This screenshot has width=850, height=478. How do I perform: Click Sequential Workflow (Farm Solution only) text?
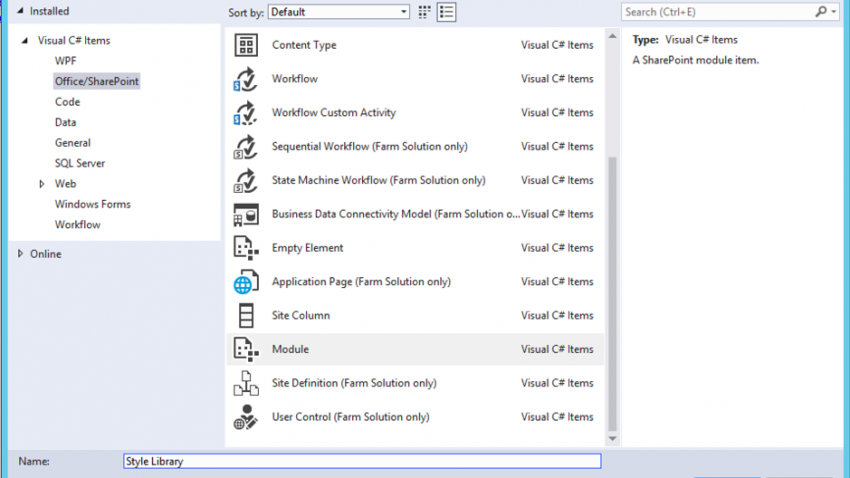click(370, 146)
